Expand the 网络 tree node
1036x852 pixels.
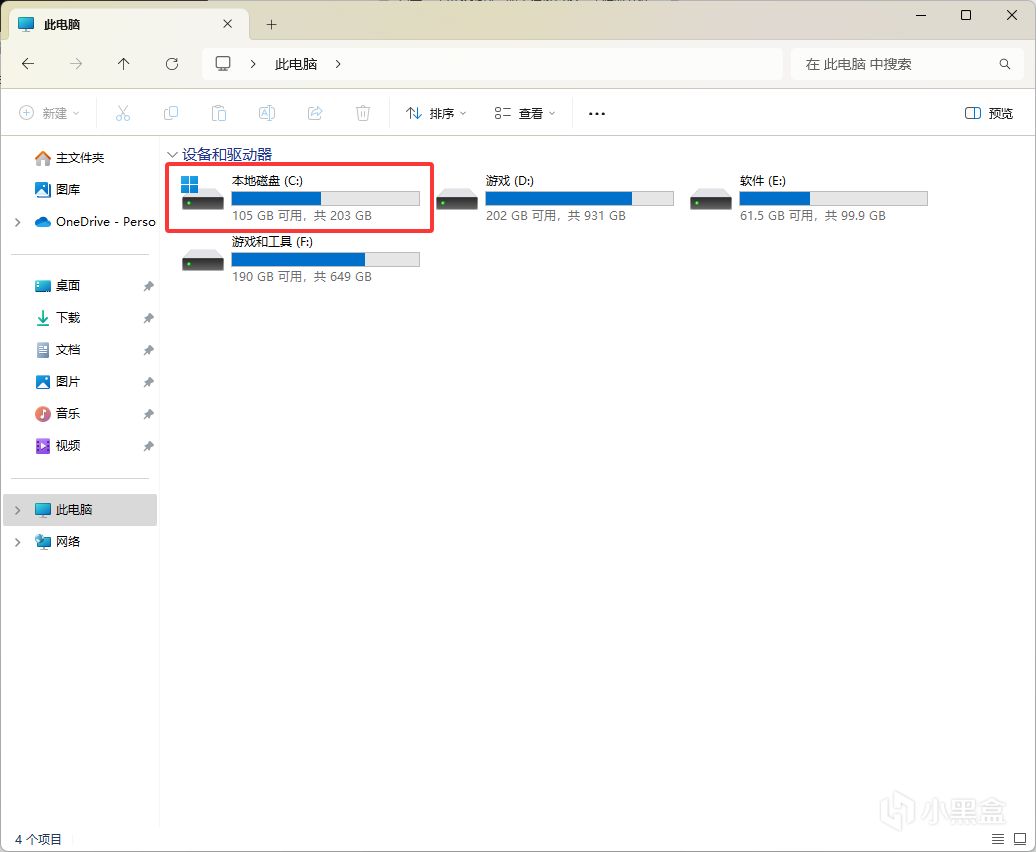point(18,542)
